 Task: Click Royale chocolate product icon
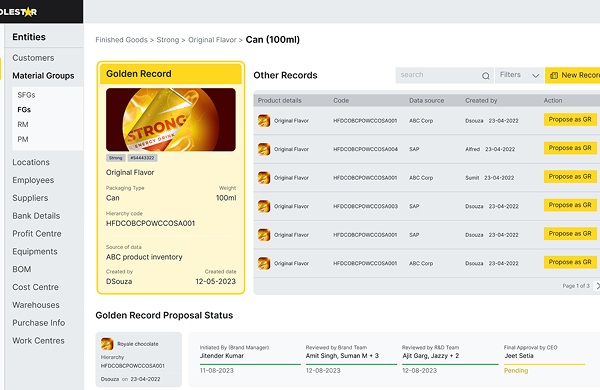[x=107, y=344]
